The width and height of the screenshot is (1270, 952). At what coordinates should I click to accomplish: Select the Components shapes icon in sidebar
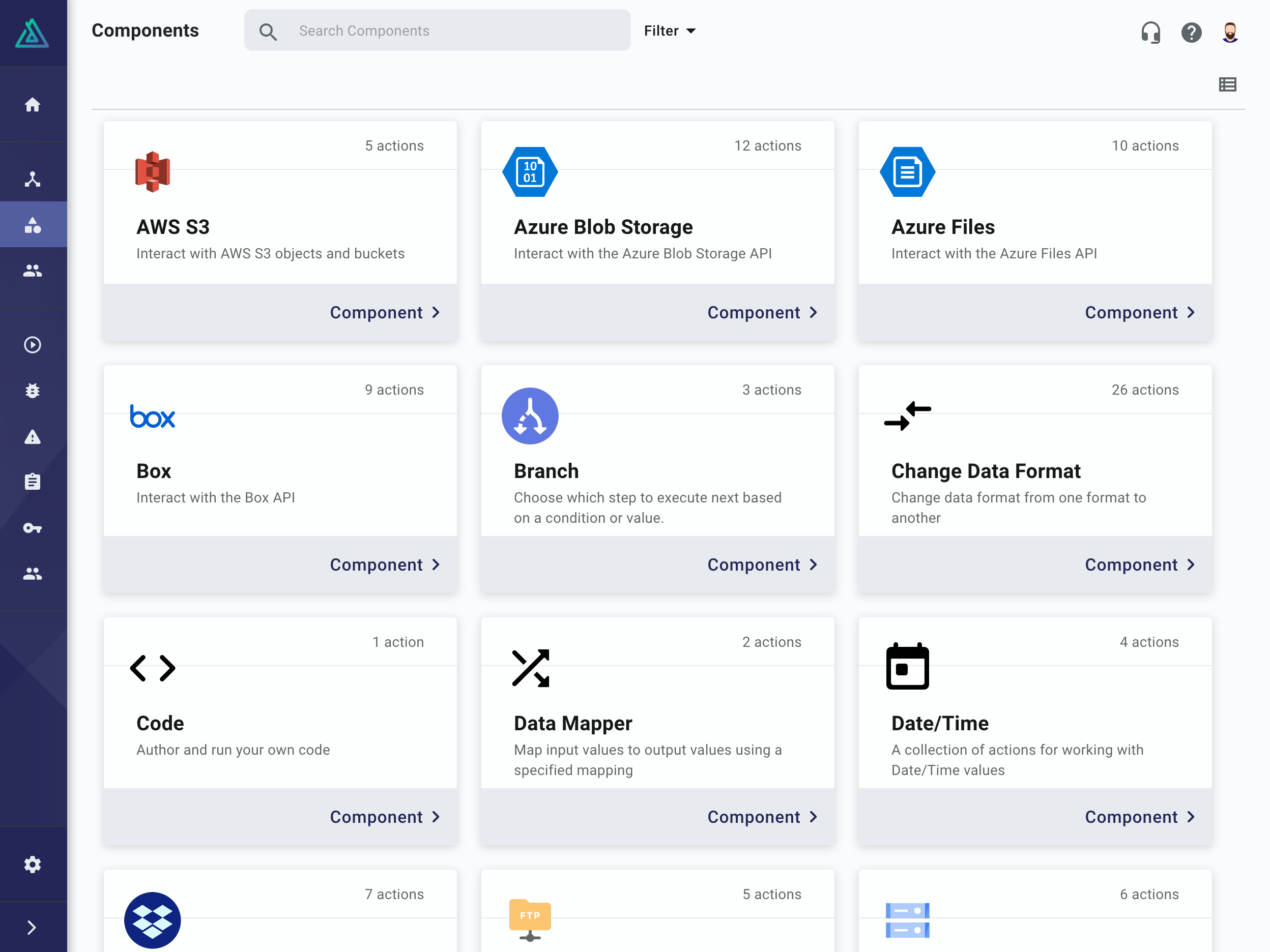point(33,225)
